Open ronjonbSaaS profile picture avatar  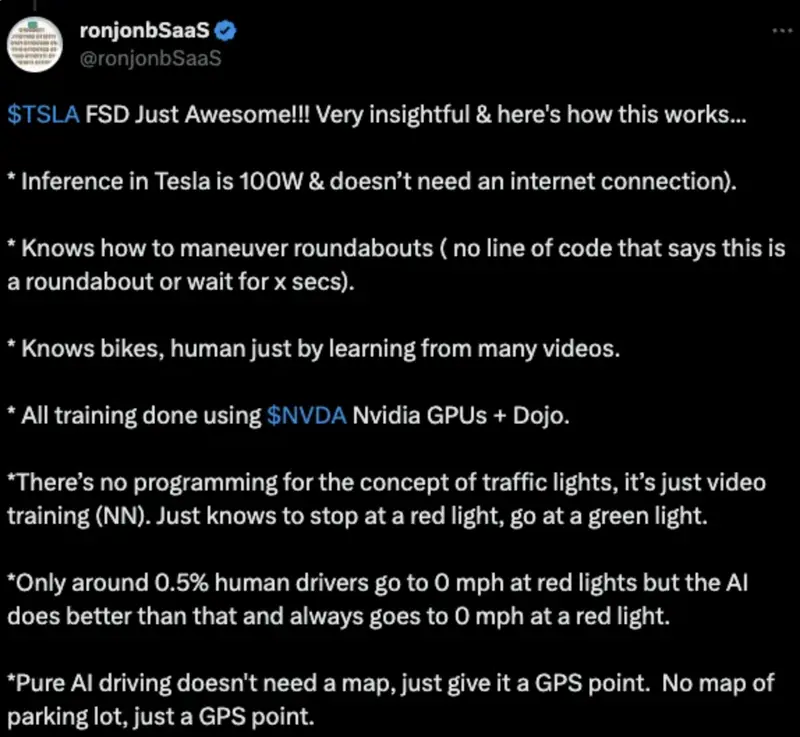coord(35,44)
